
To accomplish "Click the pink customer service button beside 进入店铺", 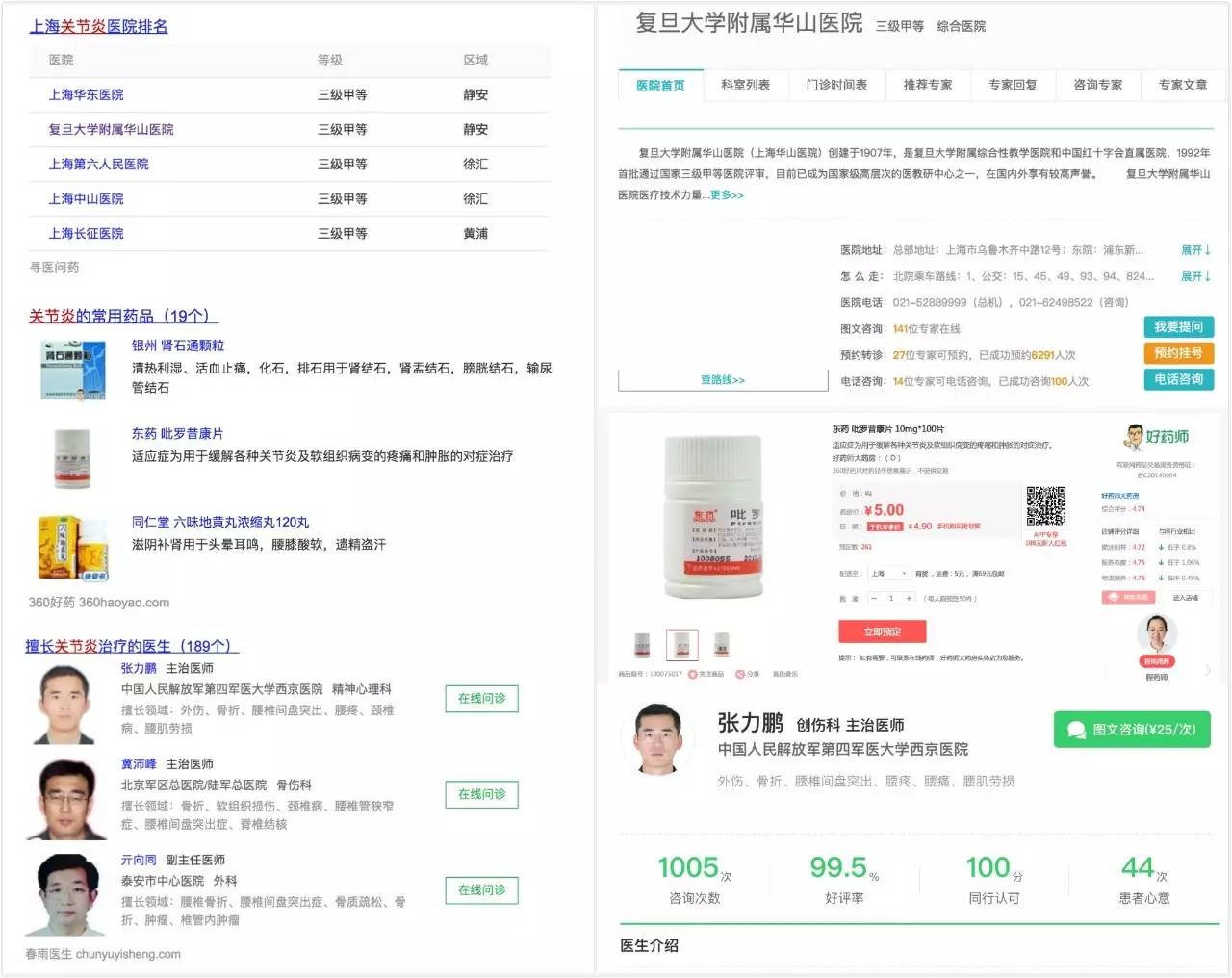I will coord(1129,598).
